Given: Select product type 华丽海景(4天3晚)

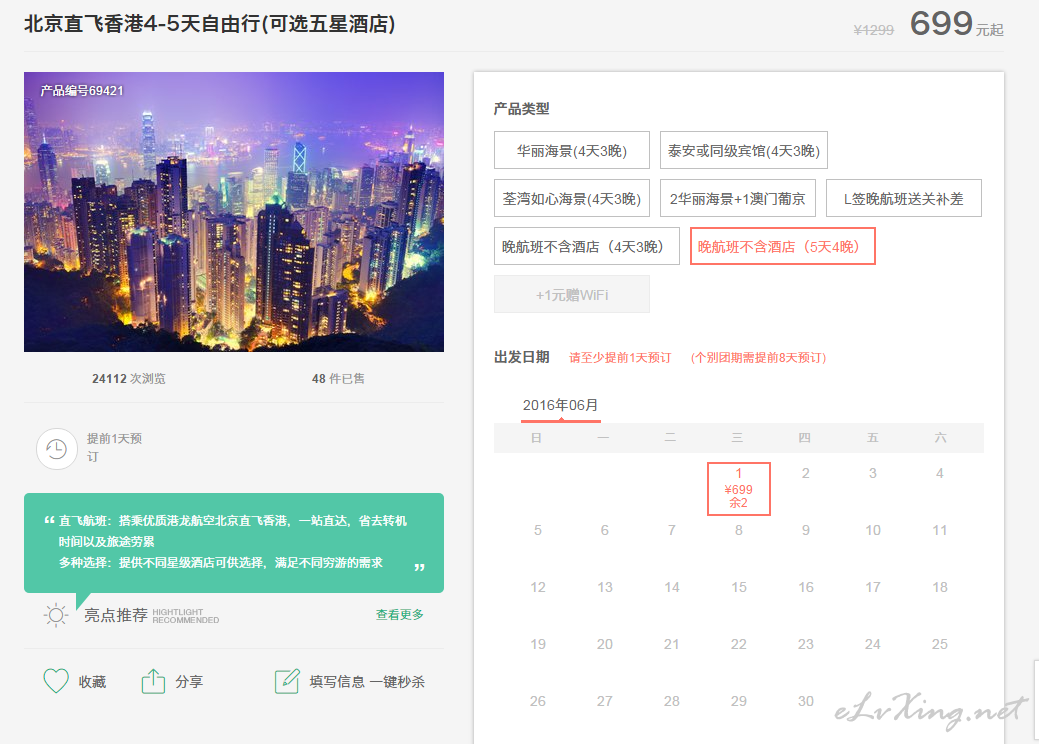Looking at the screenshot, I should coord(572,150).
